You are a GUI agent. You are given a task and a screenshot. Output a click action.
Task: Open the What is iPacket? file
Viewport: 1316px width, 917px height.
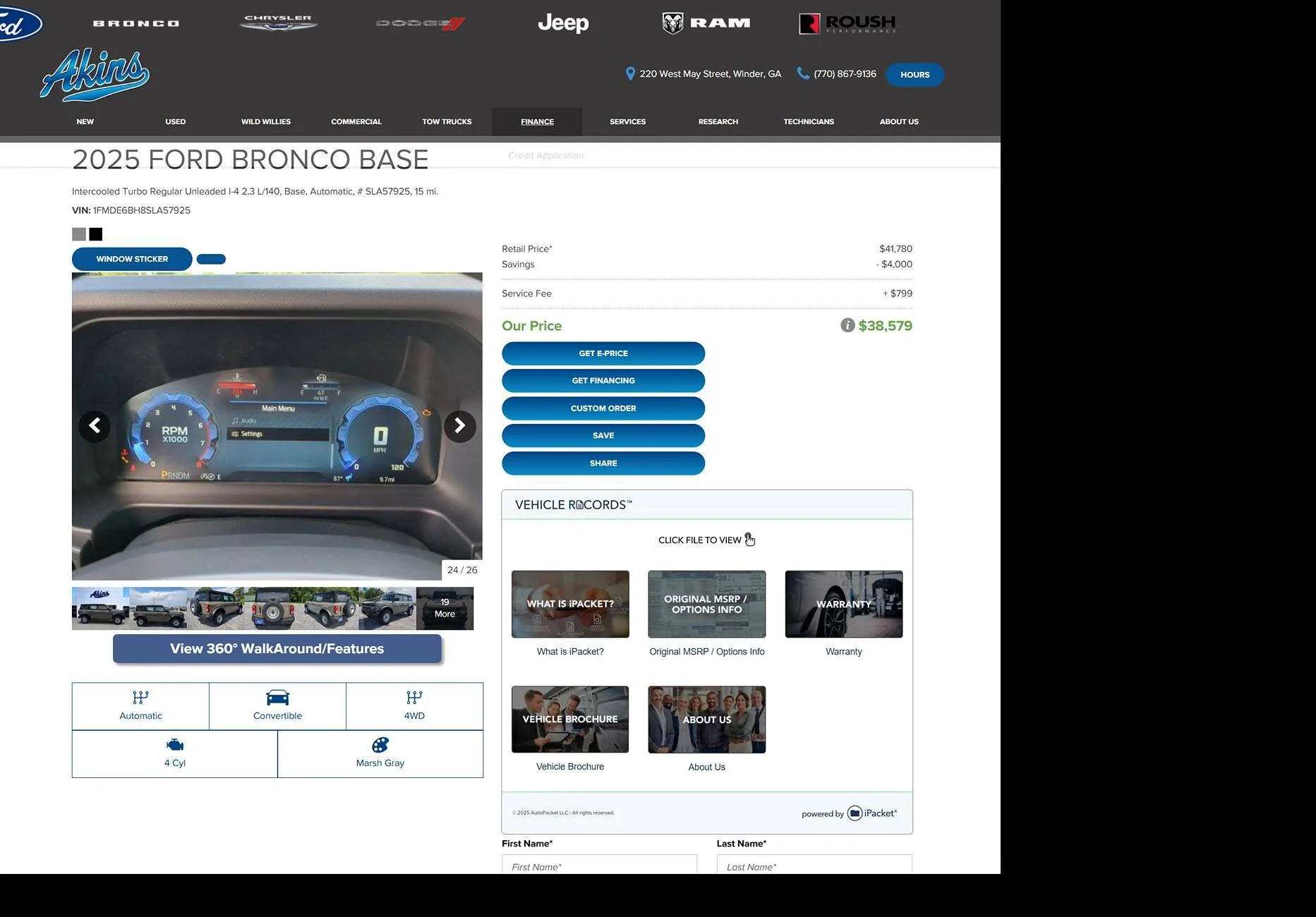pyautogui.click(x=570, y=605)
